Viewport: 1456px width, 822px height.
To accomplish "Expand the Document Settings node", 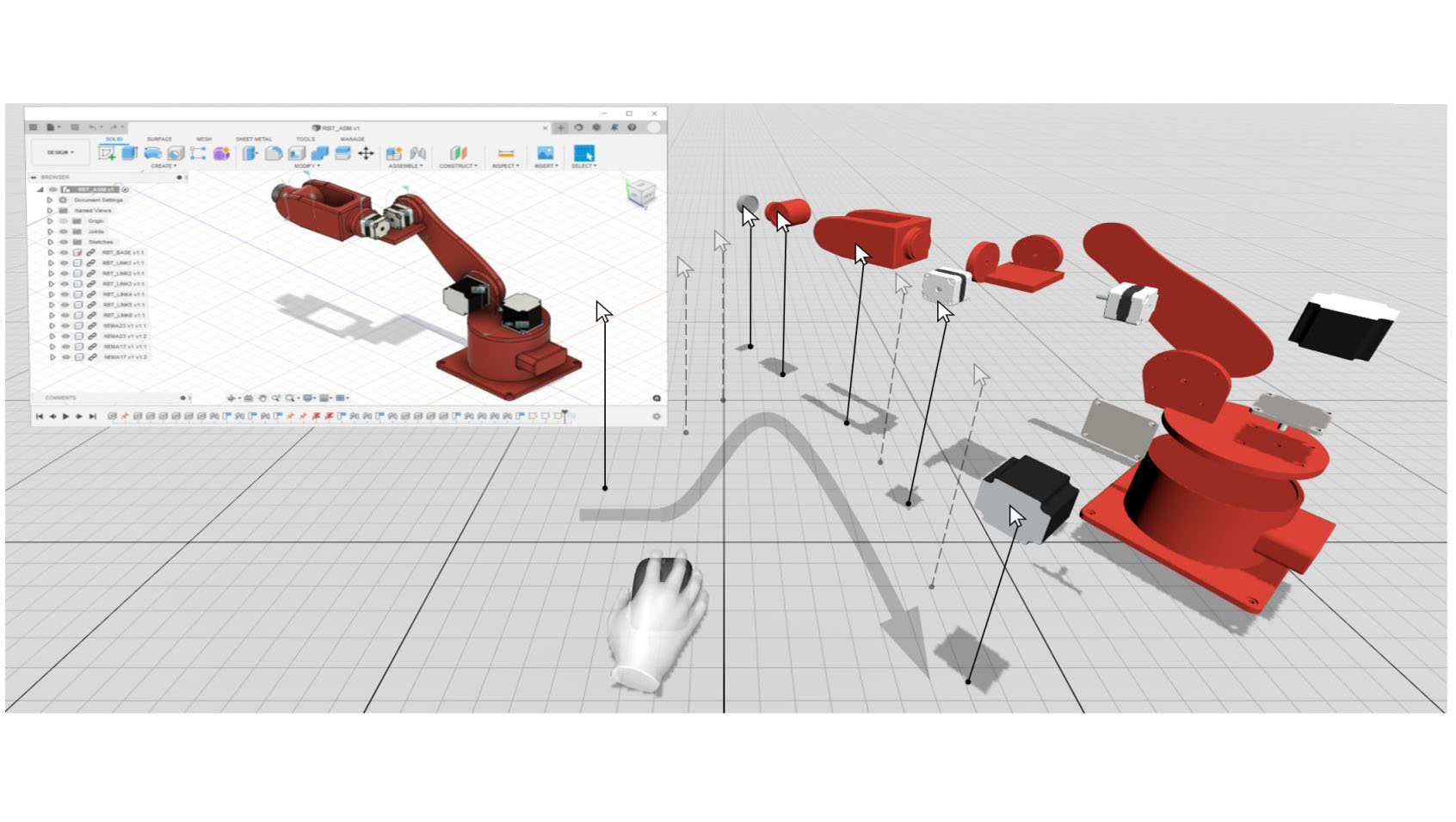I will pyautogui.click(x=50, y=200).
